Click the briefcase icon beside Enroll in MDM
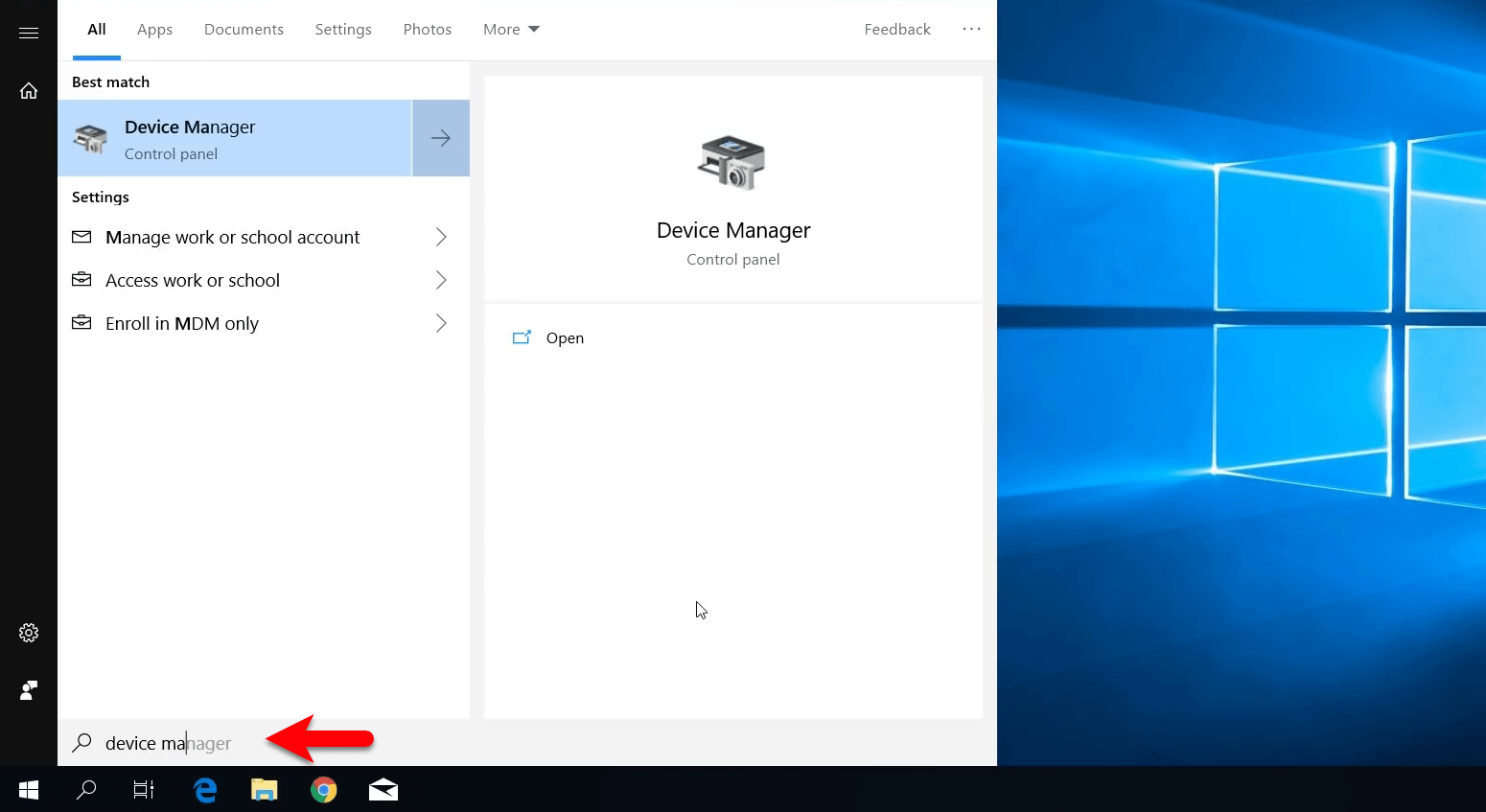 82,323
